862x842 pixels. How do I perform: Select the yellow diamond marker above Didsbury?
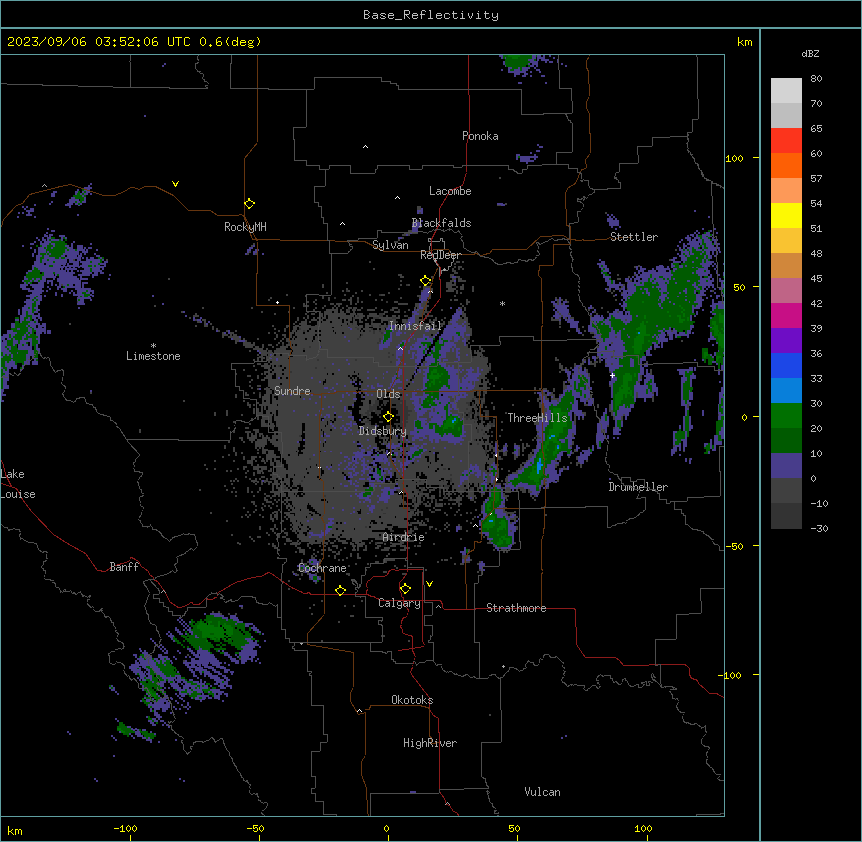coord(389,417)
